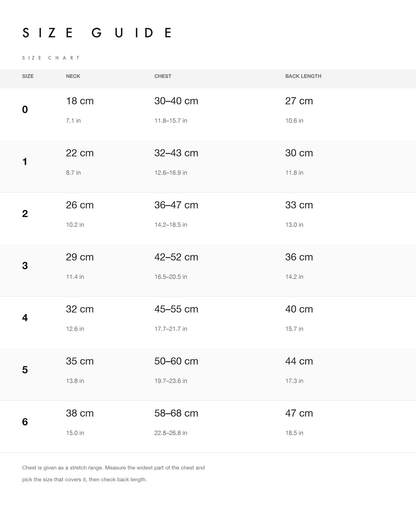Select the size 4 row label
The height and width of the screenshot is (508, 416).
(25, 318)
